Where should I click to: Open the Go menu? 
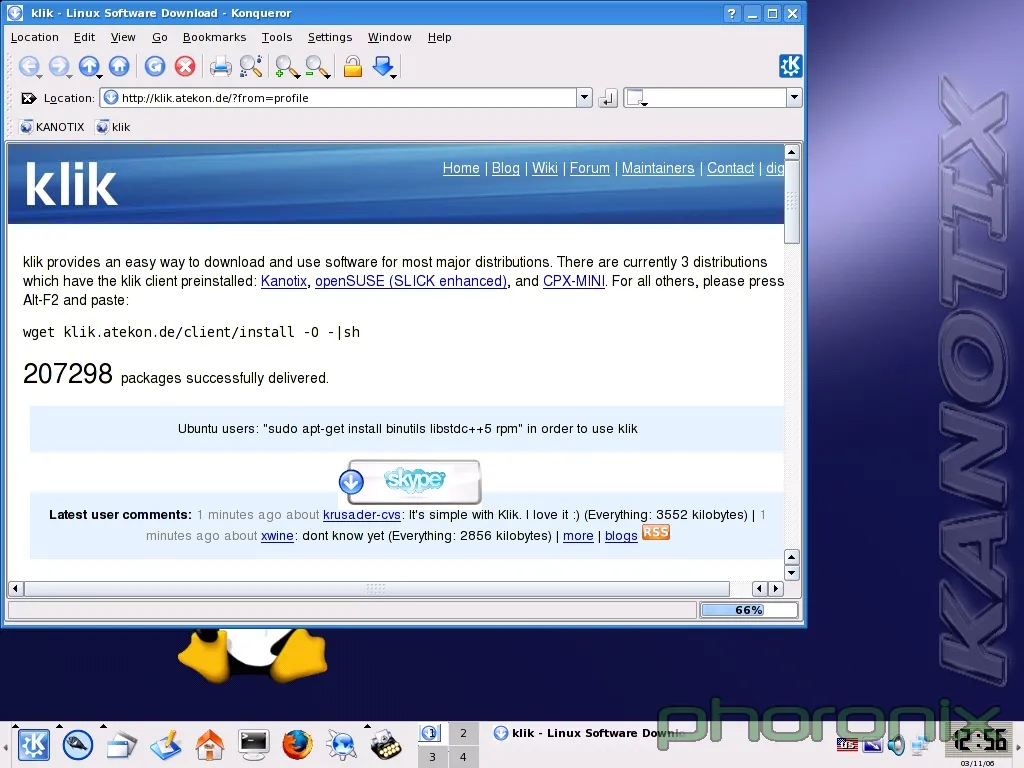159,37
